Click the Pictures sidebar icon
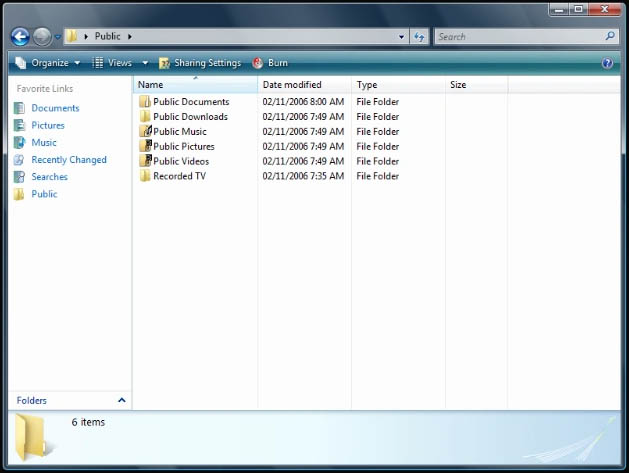Image resolution: width=629 pixels, height=473 pixels. pyautogui.click(x=19, y=125)
